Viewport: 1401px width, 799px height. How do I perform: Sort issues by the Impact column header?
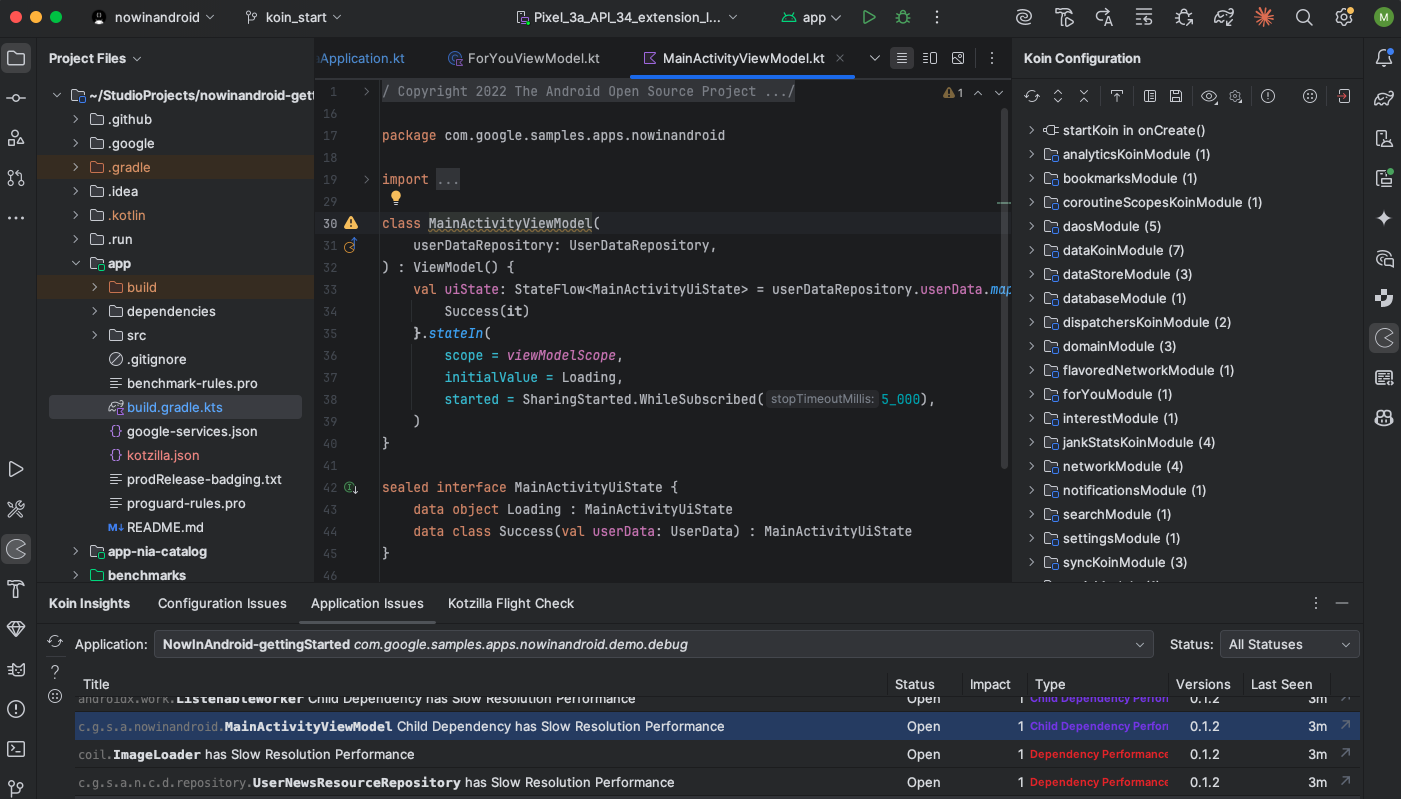click(x=990, y=684)
